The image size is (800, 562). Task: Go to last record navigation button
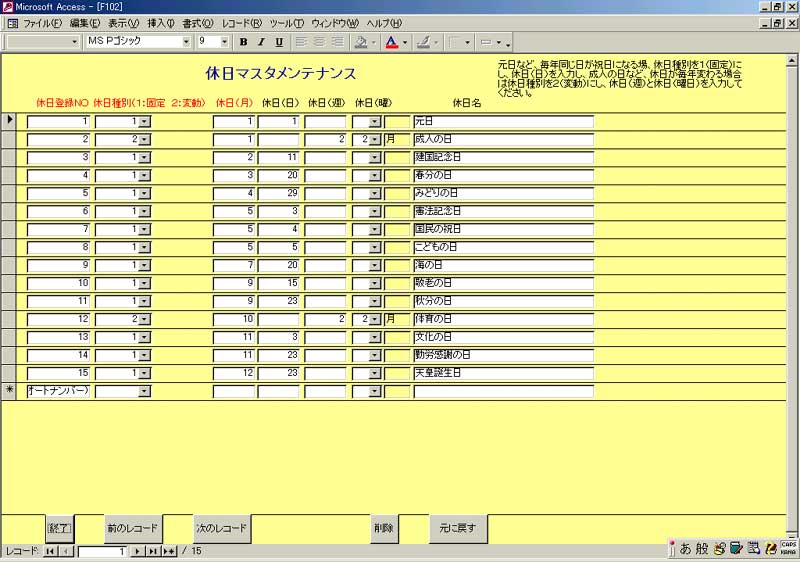(x=153, y=551)
